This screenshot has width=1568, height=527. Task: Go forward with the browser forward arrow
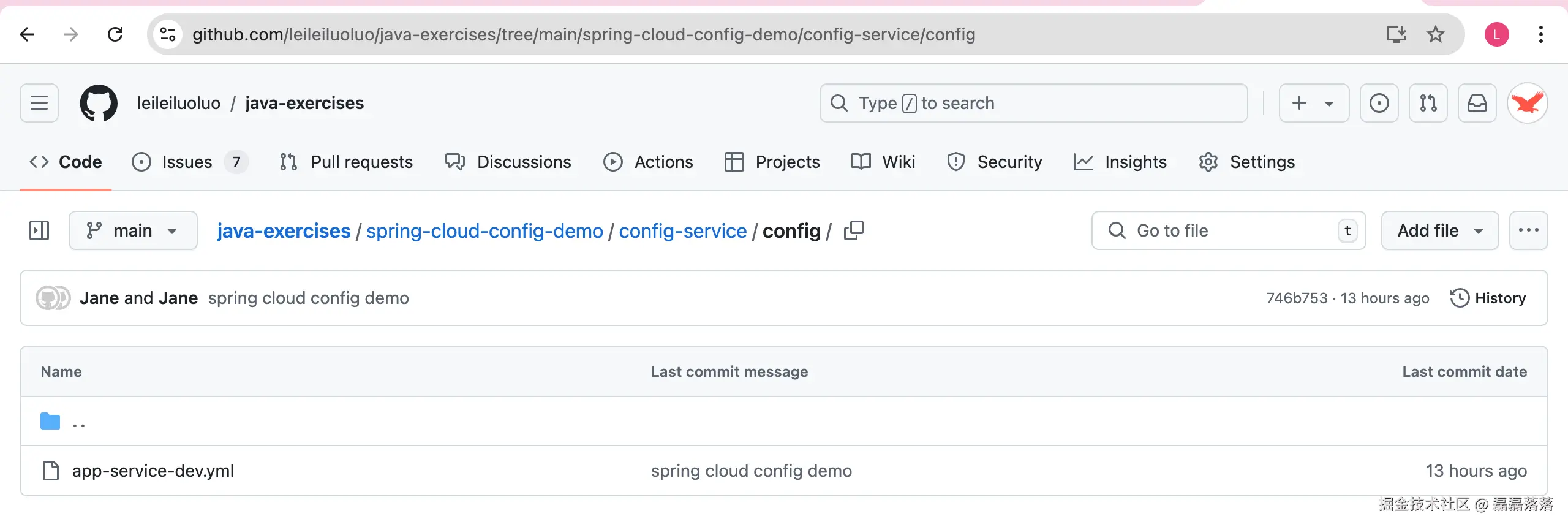[x=71, y=34]
